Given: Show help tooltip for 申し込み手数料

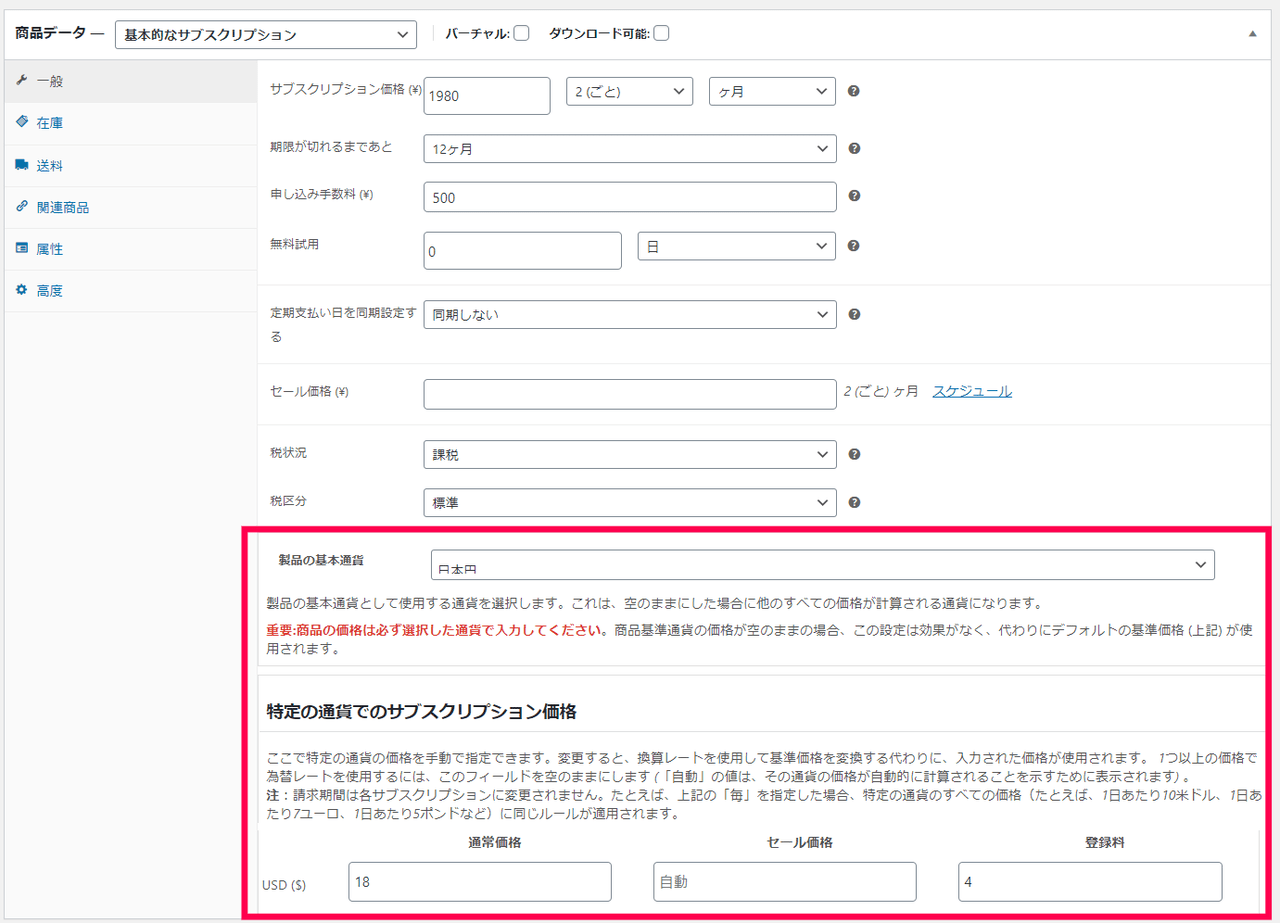Looking at the screenshot, I should (x=854, y=197).
